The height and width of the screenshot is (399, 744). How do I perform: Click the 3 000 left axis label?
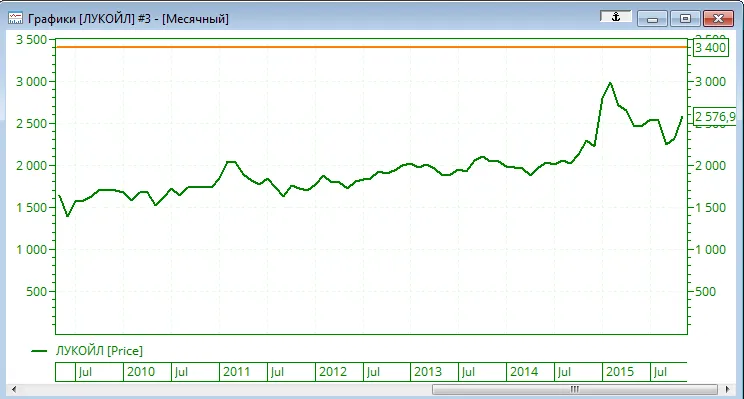[32, 82]
